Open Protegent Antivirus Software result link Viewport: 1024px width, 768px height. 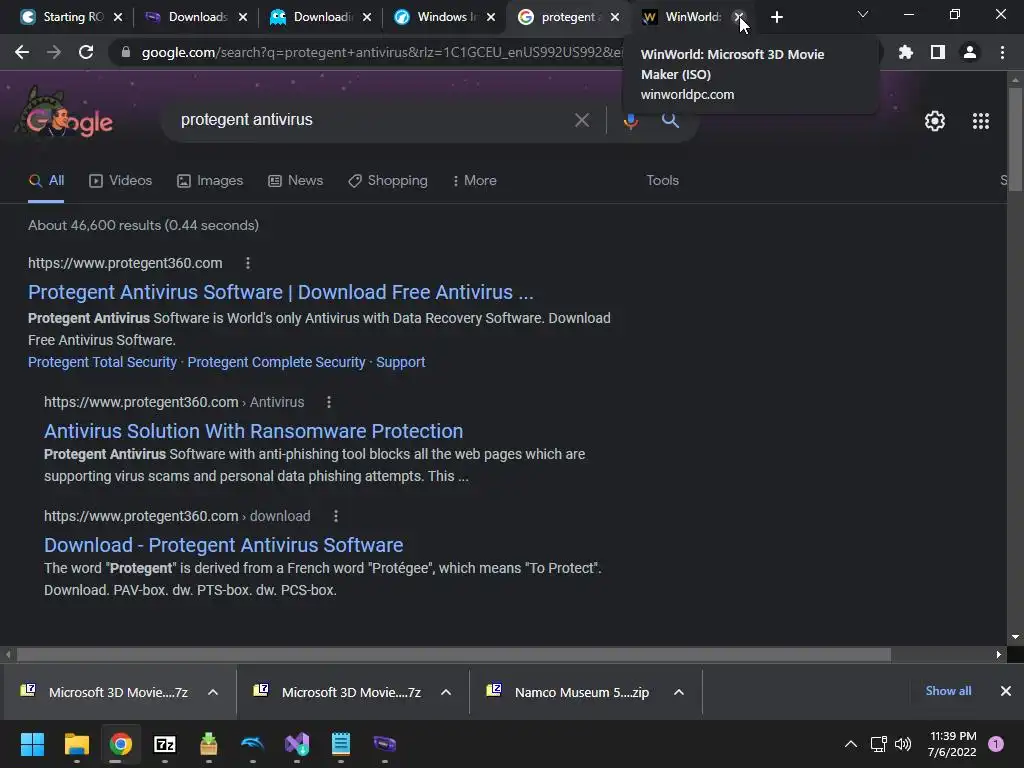click(281, 292)
